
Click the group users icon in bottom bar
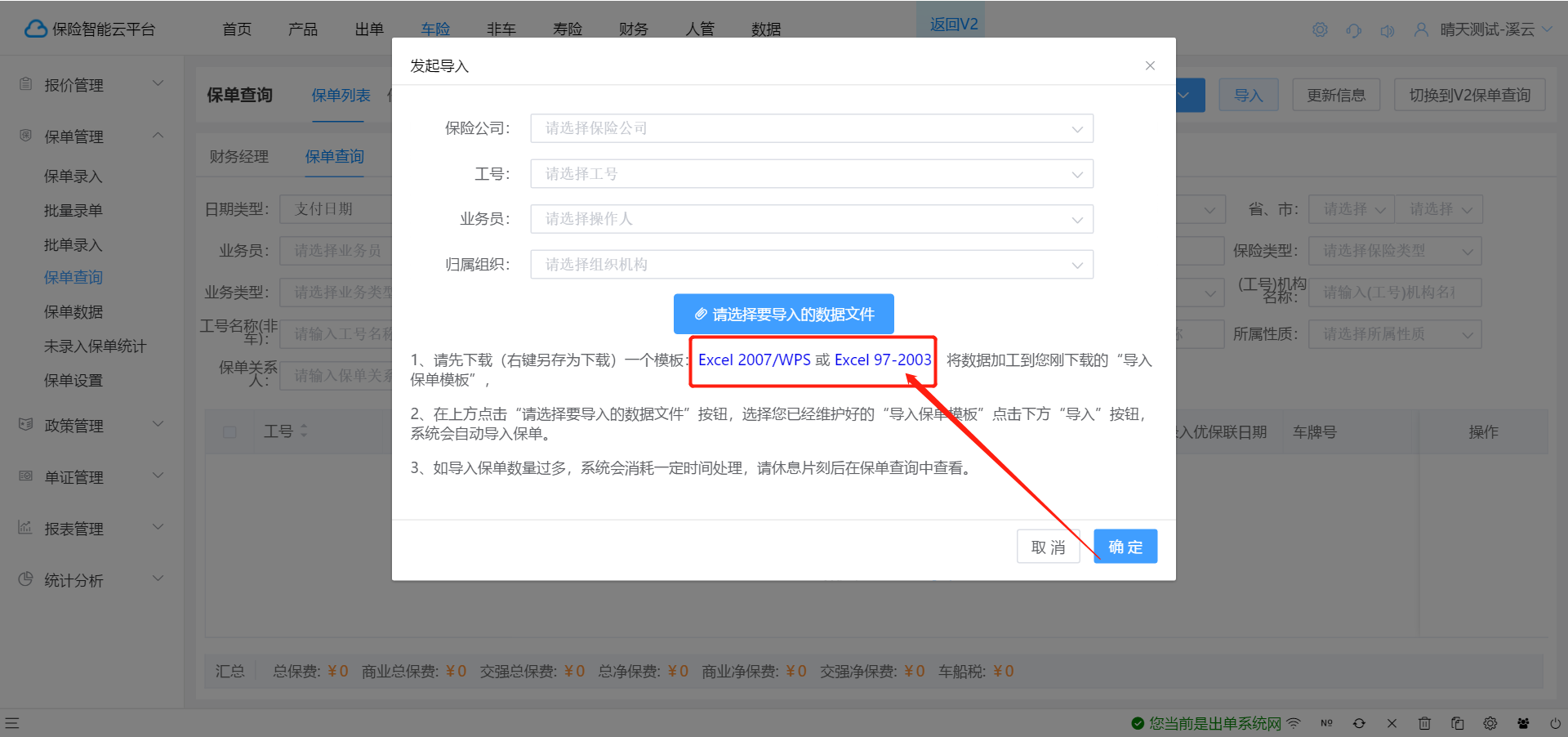coord(1523,723)
